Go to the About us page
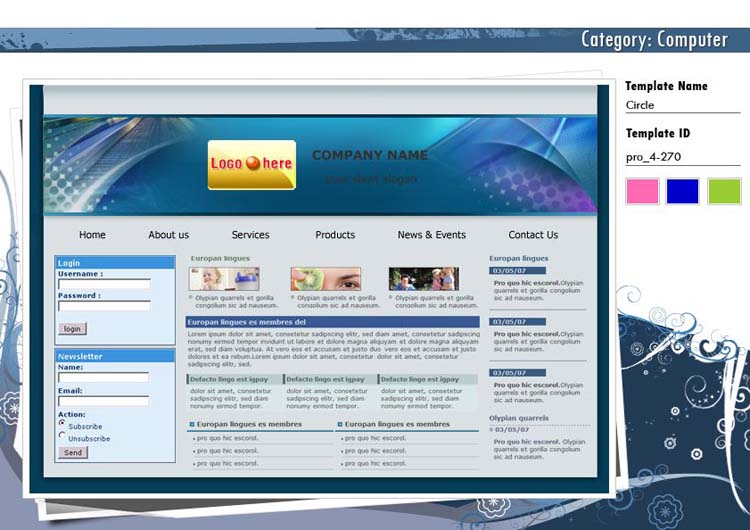The height and width of the screenshot is (530, 750). pos(168,235)
